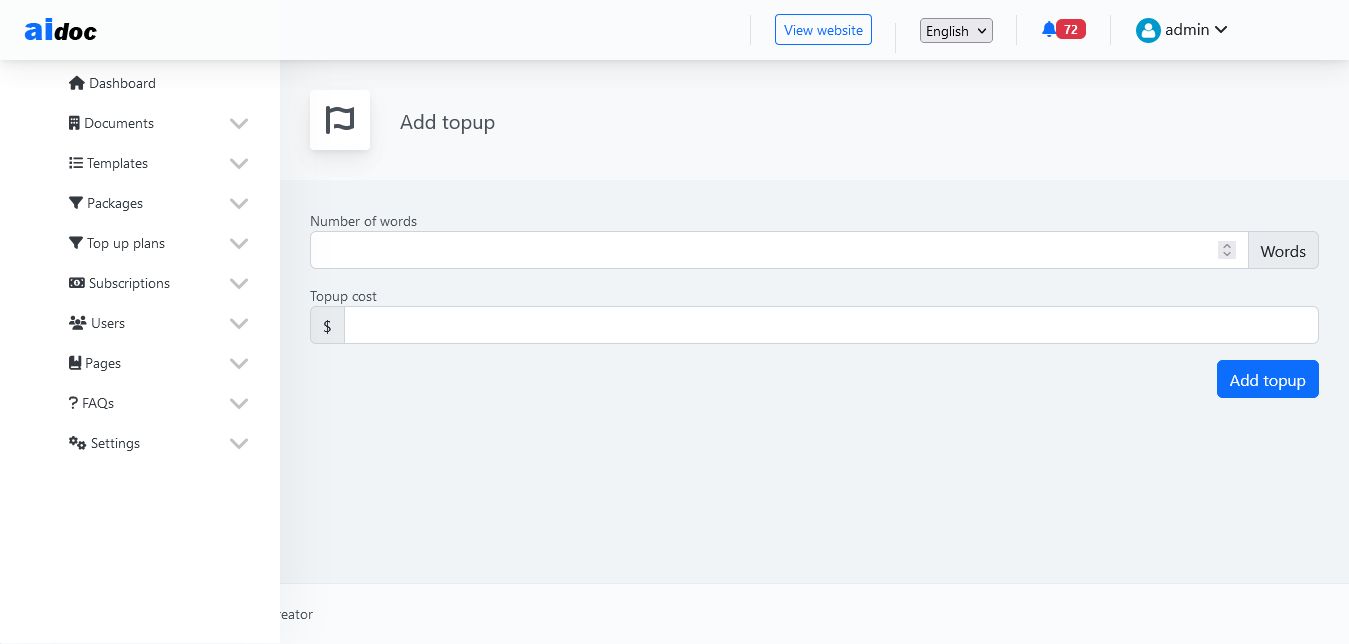
Task: Click the Users group icon
Action: point(77,323)
